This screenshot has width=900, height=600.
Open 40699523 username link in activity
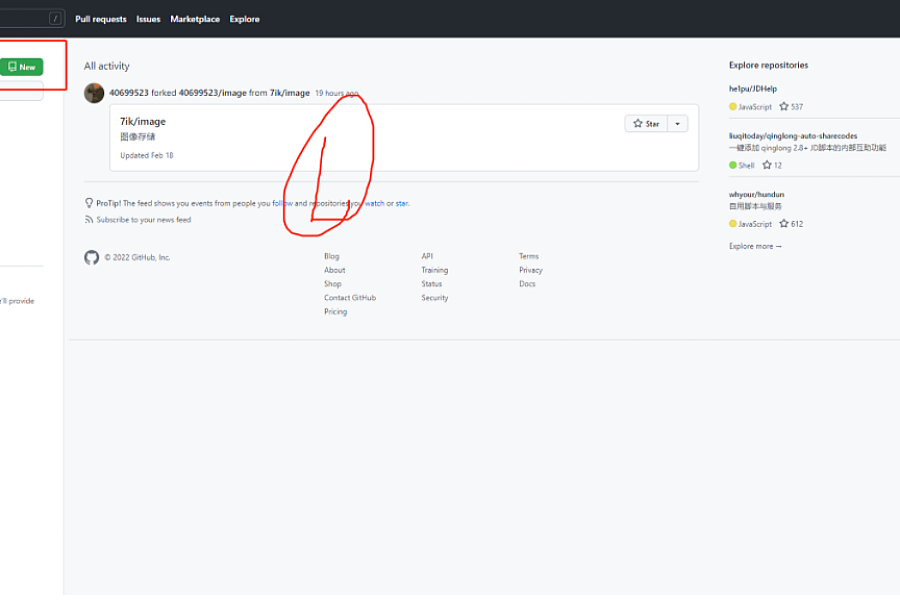(x=129, y=92)
